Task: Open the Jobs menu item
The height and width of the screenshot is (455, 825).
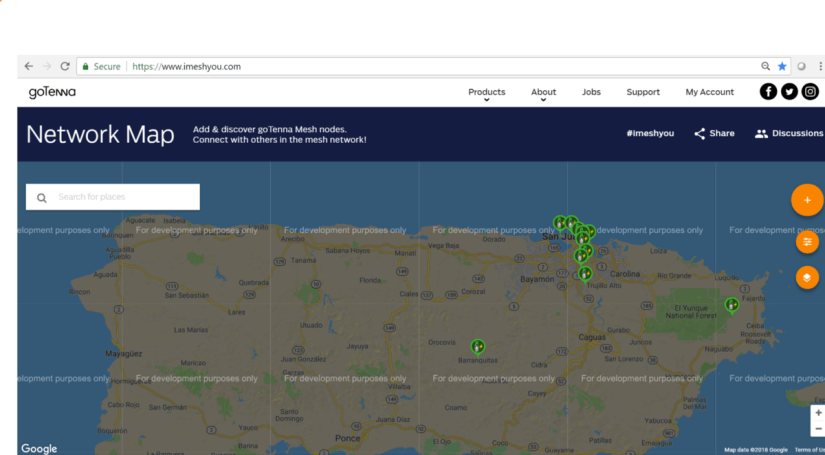Action: (x=591, y=92)
